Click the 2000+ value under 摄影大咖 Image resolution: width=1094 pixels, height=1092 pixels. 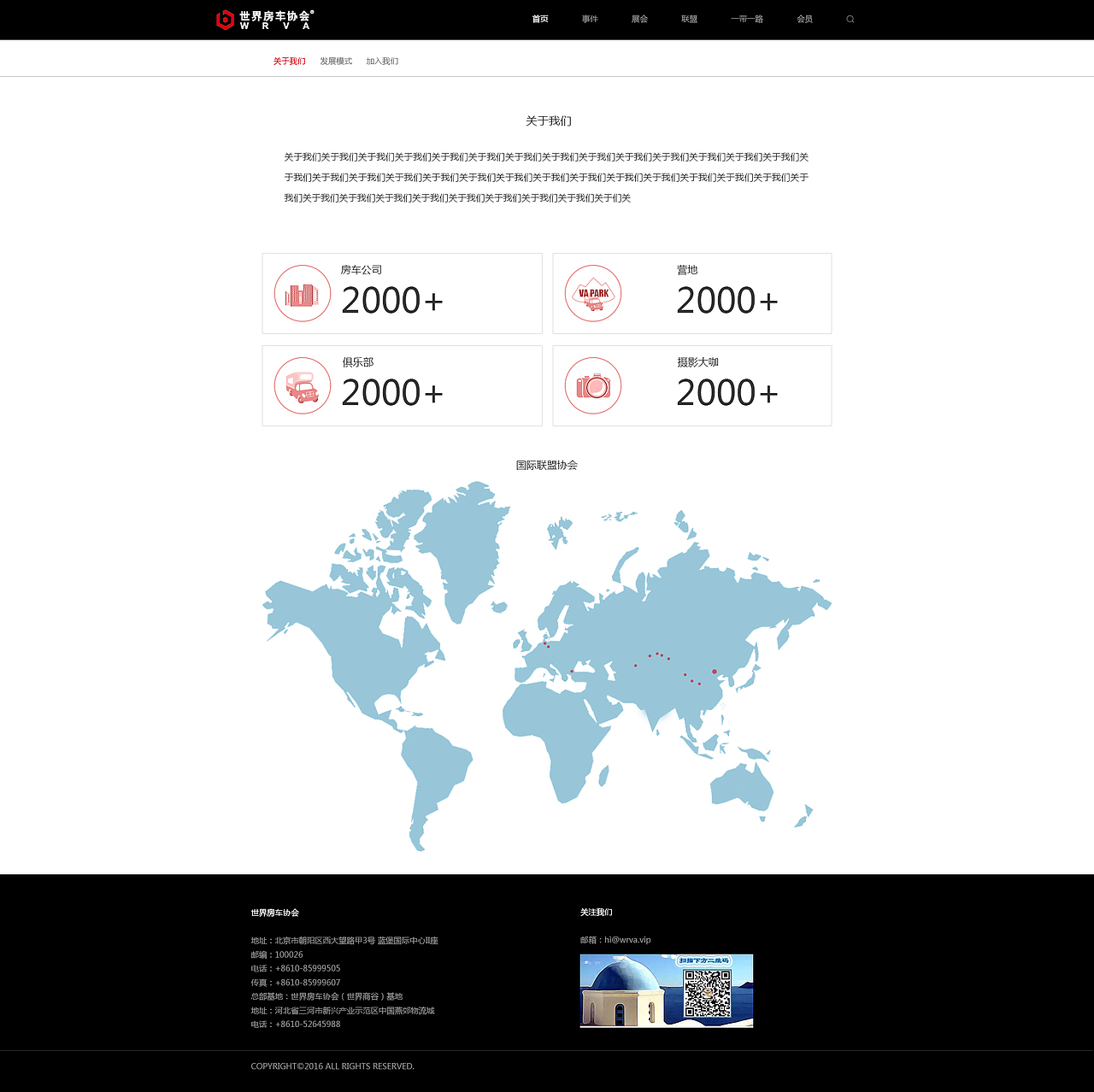click(x=727, y=393)
